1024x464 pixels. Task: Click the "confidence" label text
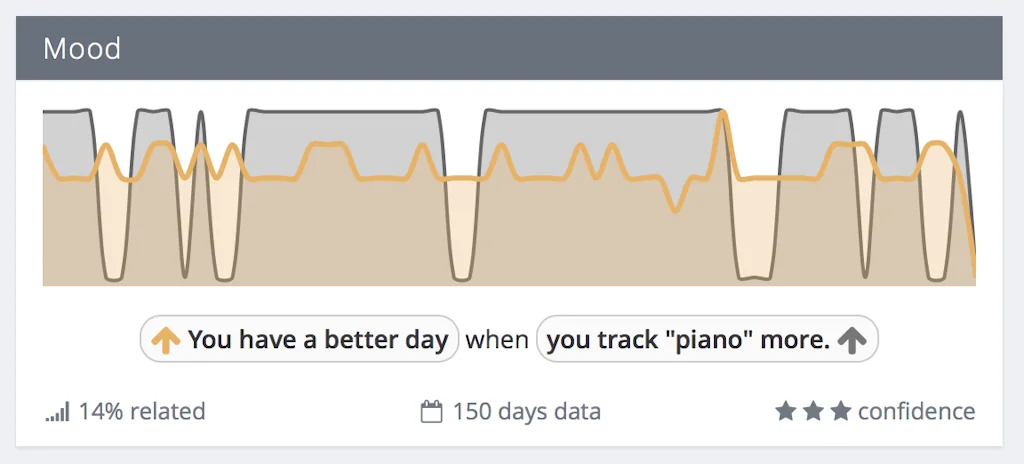(916, 411)
